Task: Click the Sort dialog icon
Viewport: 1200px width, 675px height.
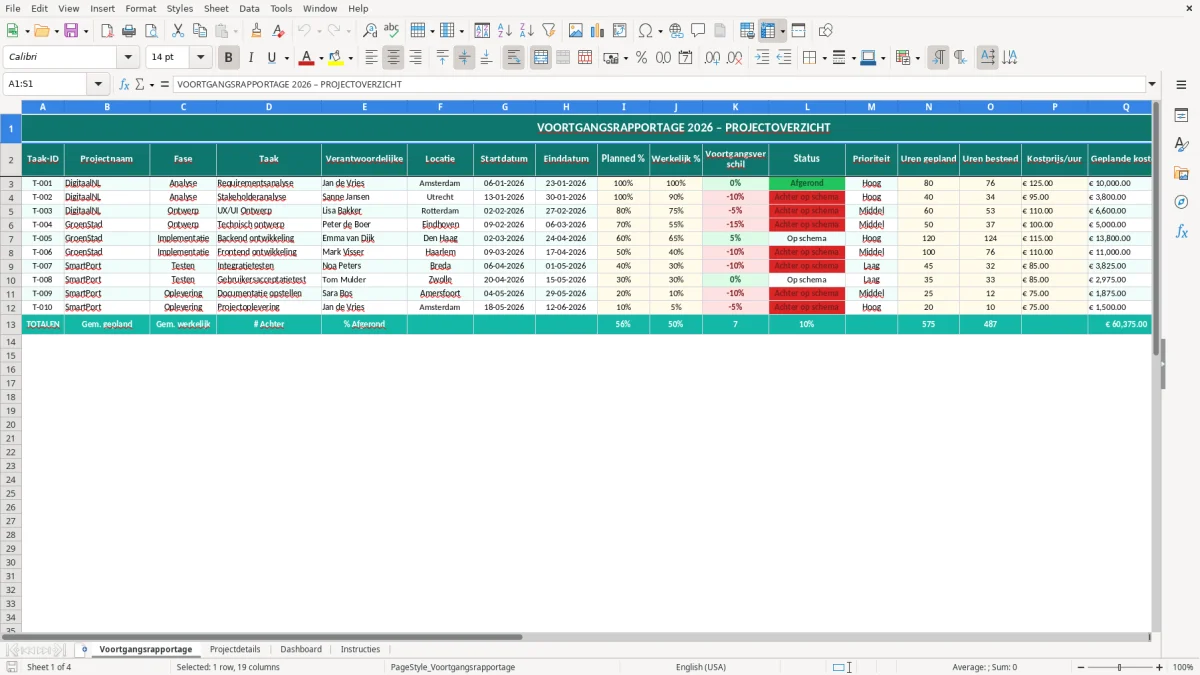Action: [482, 31]
